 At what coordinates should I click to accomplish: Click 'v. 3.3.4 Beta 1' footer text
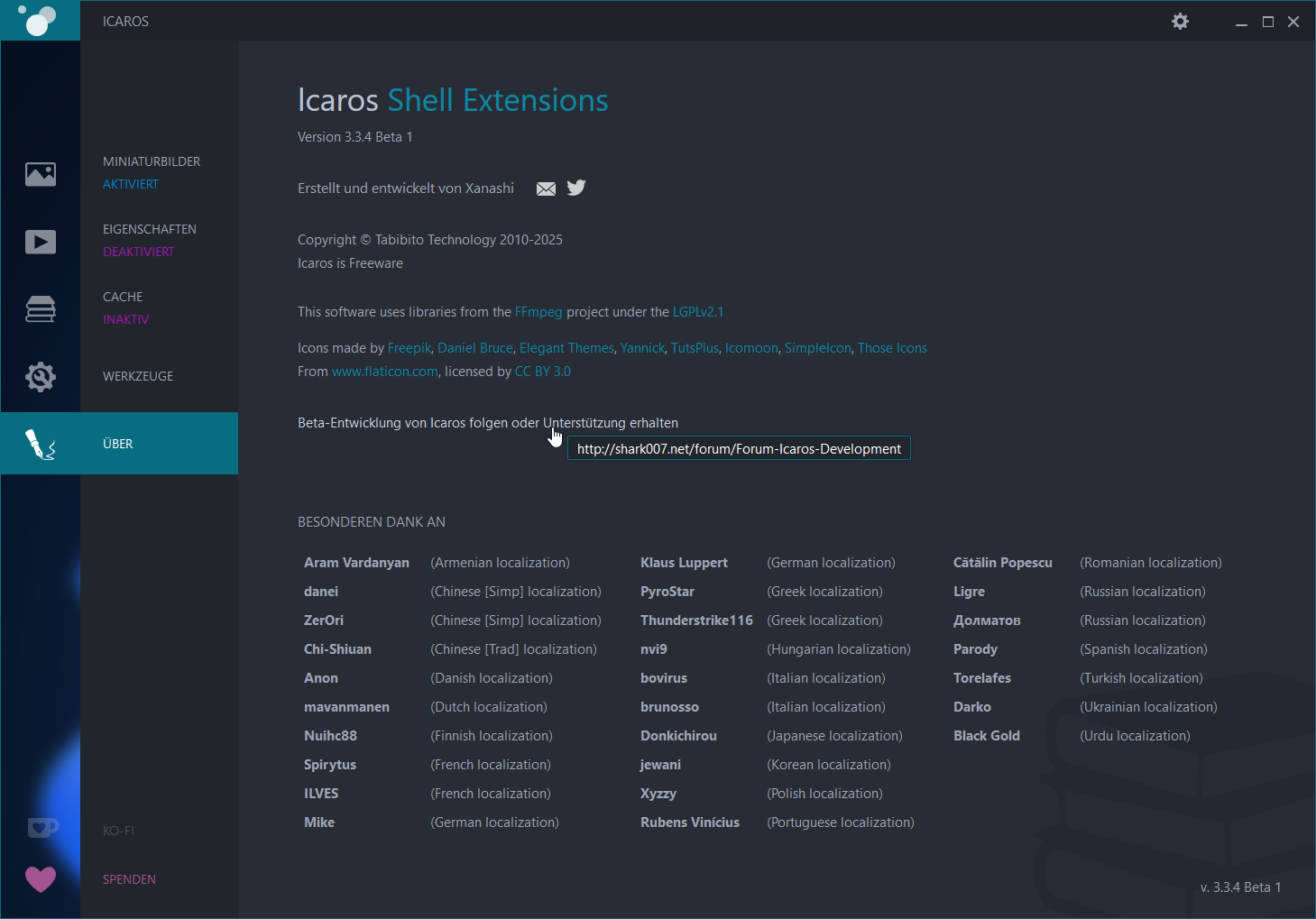tap(1240, 887)
